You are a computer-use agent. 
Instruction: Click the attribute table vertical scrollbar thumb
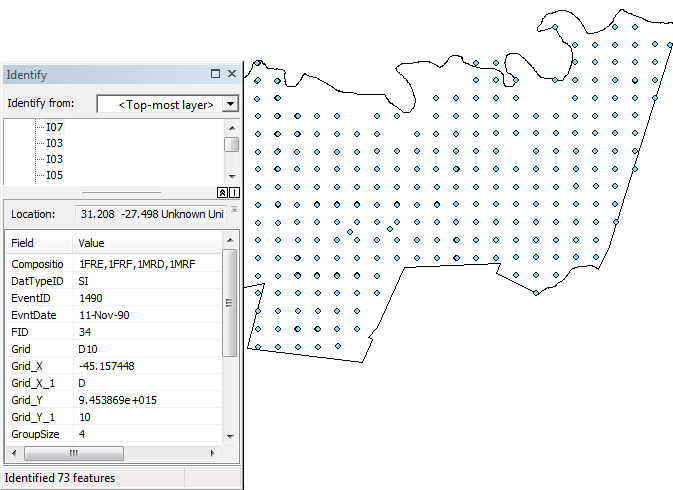click(x=230, y=303)
